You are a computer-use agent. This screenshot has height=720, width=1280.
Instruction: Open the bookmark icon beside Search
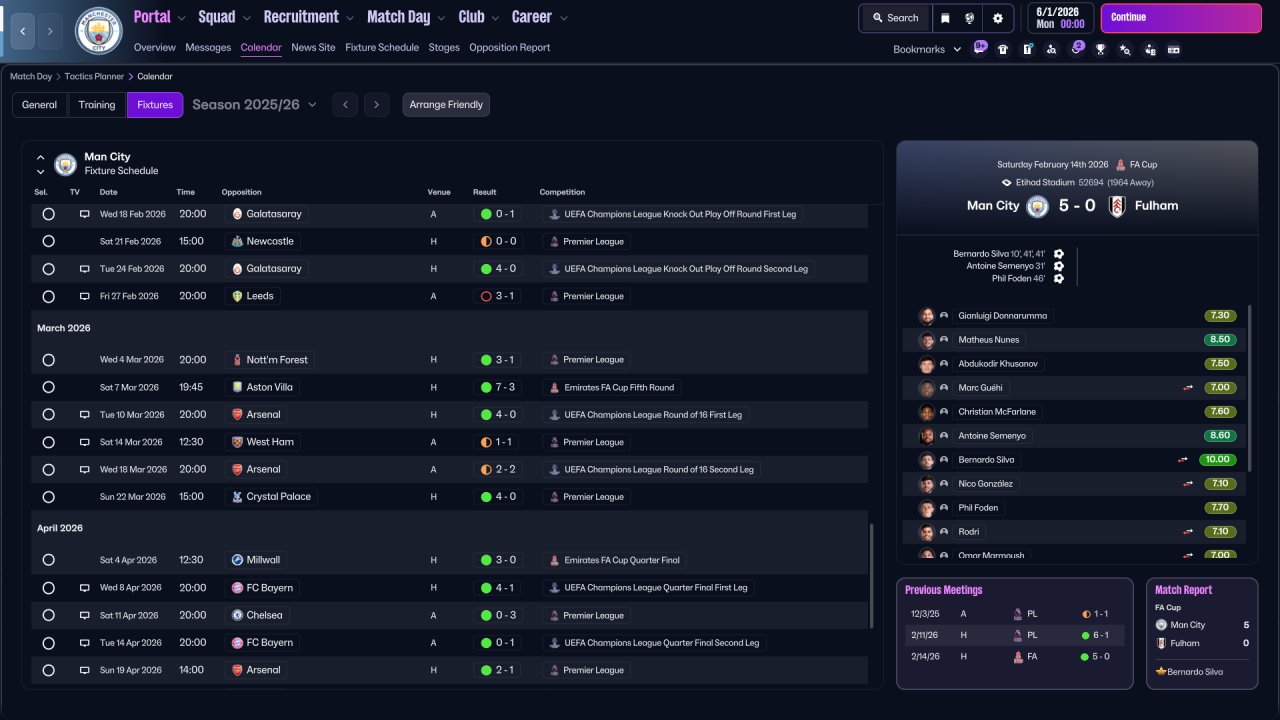coord(945,18)
